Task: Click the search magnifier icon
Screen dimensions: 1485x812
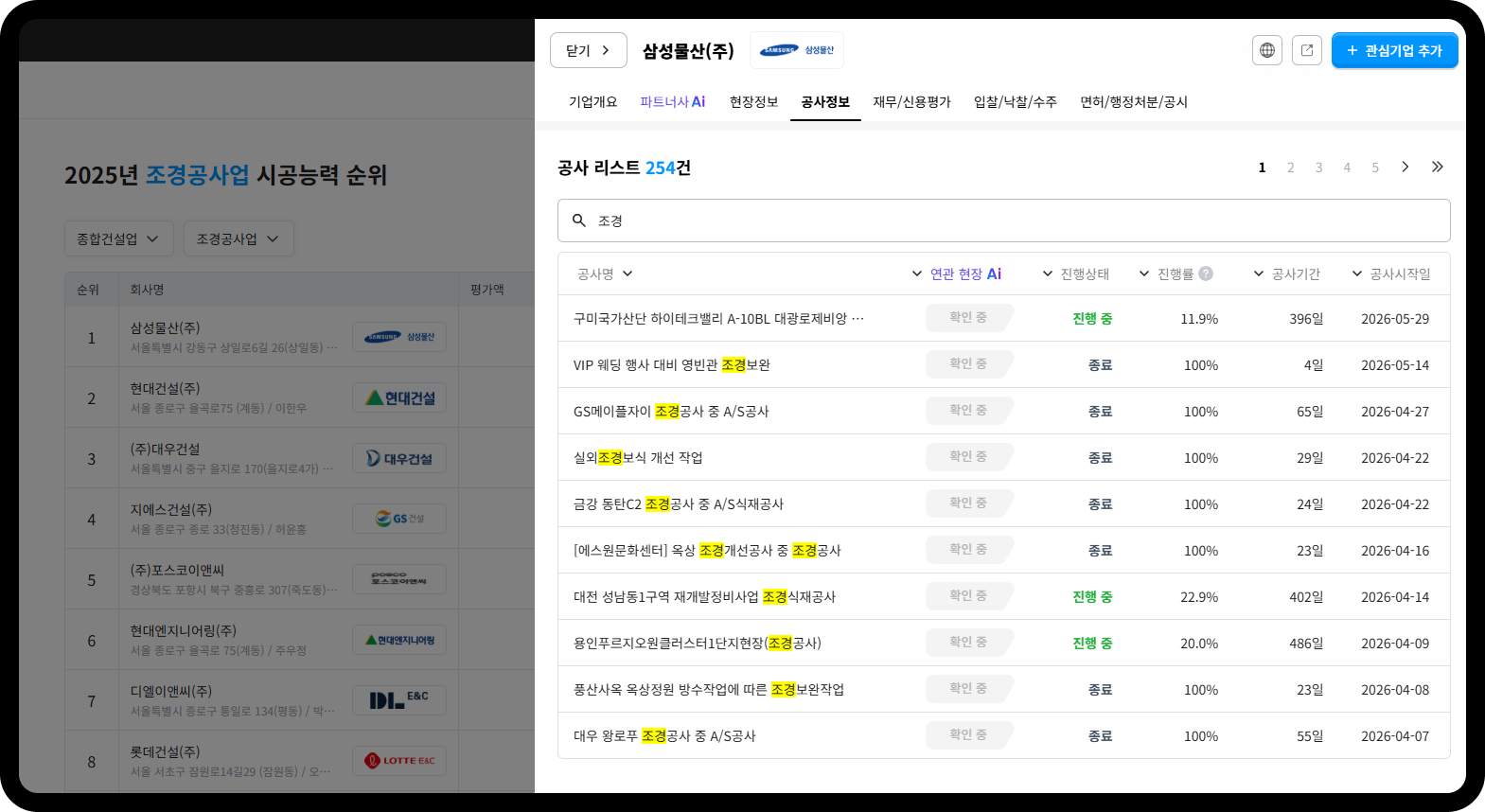Action: coord(579,221)
